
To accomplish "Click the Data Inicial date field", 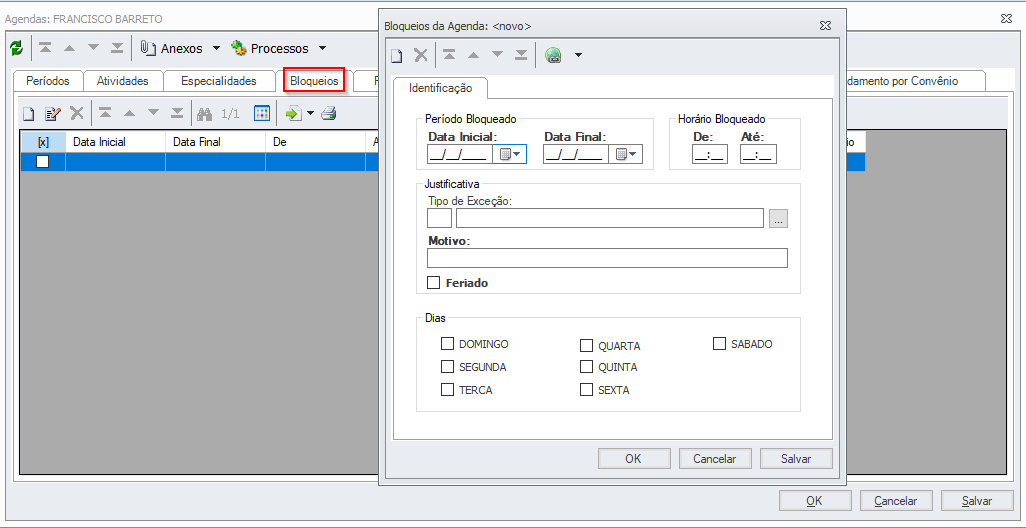I will 461,154.
